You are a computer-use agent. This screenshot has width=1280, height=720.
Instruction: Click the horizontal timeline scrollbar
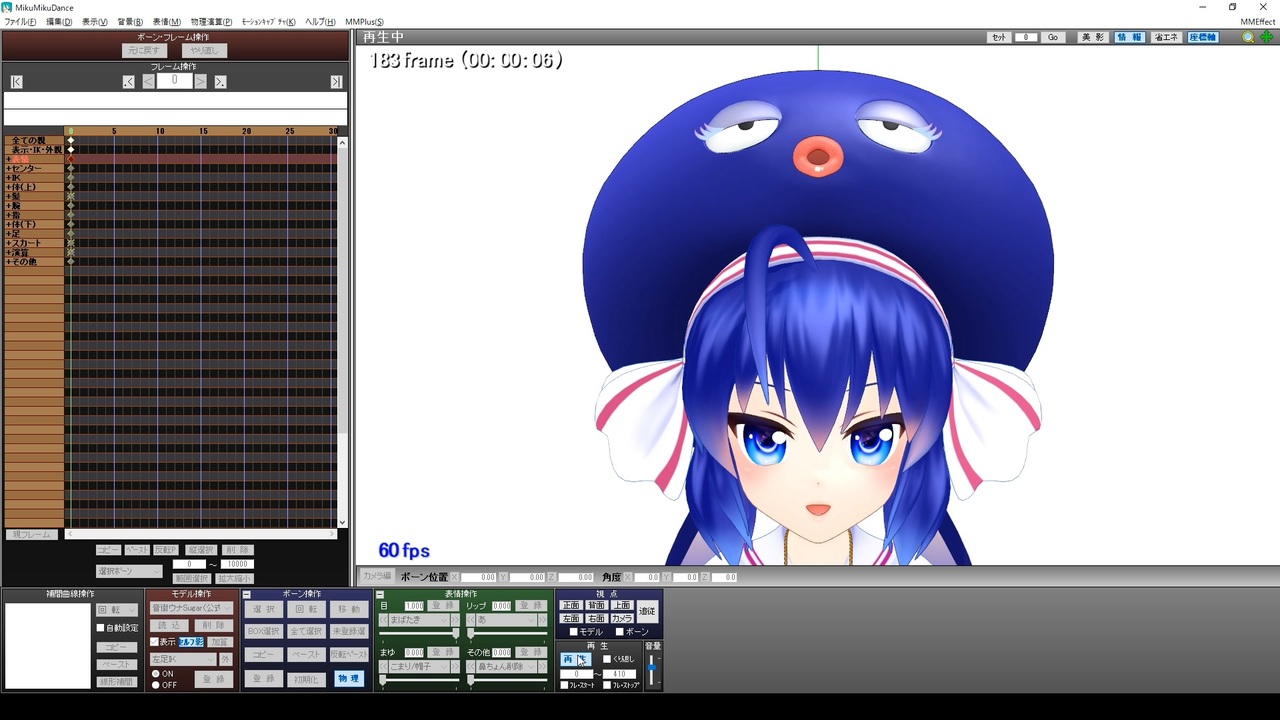[200, 535]
